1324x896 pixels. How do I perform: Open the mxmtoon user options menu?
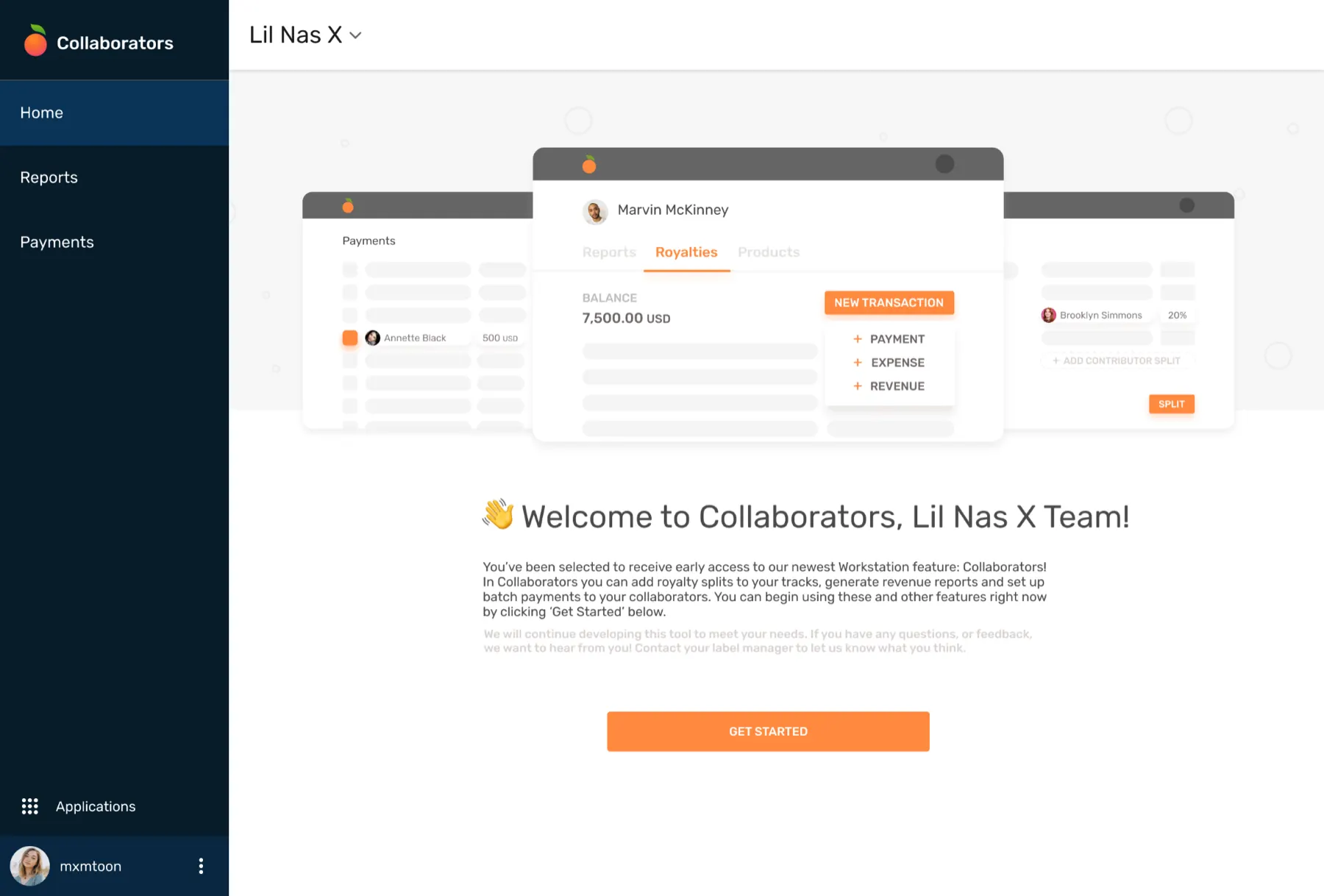[201, 866]
